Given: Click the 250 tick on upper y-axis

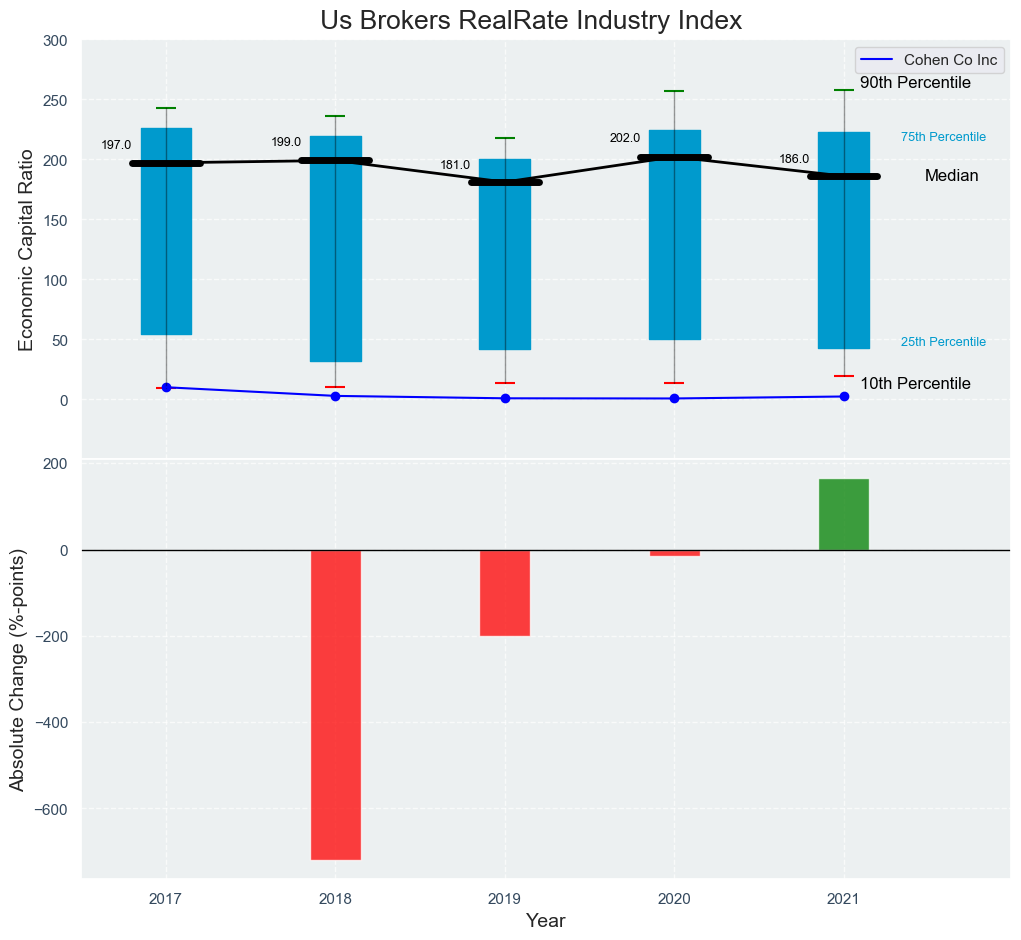Looking at the screenshot, I should coord(55,100).
